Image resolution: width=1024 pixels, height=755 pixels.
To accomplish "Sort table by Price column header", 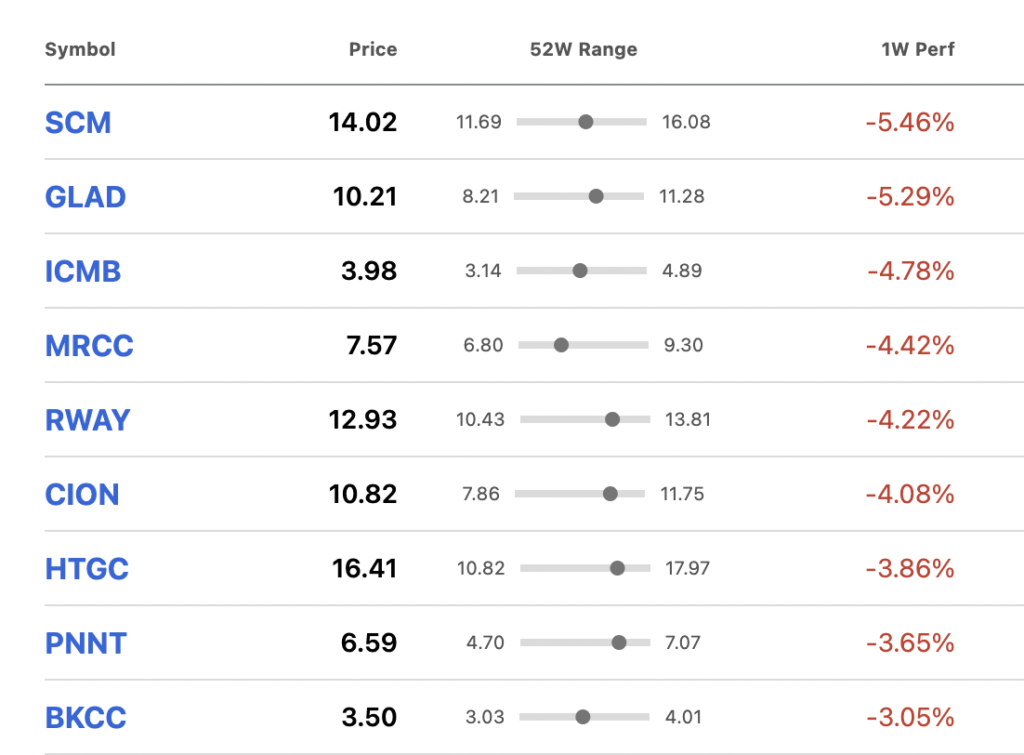I will click(372, 50).
